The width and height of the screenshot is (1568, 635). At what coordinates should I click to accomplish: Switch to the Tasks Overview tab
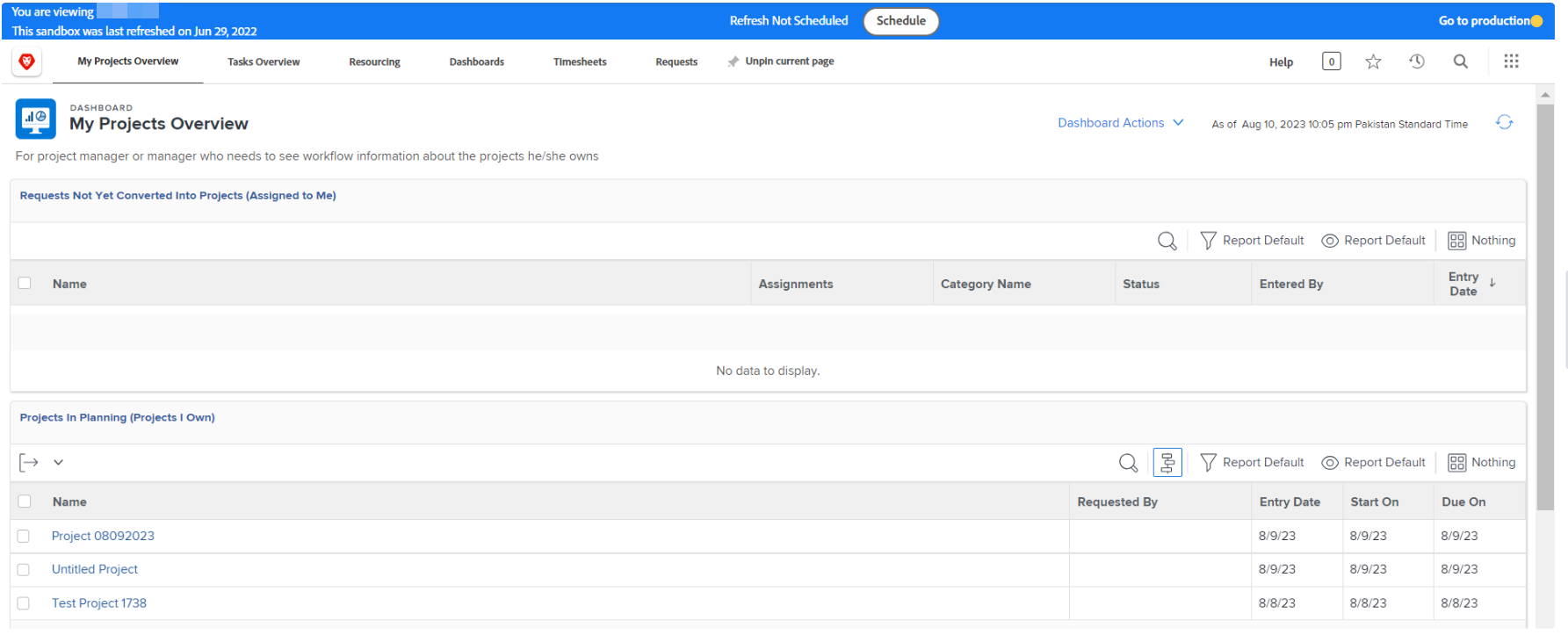click(x=264, y=62)
